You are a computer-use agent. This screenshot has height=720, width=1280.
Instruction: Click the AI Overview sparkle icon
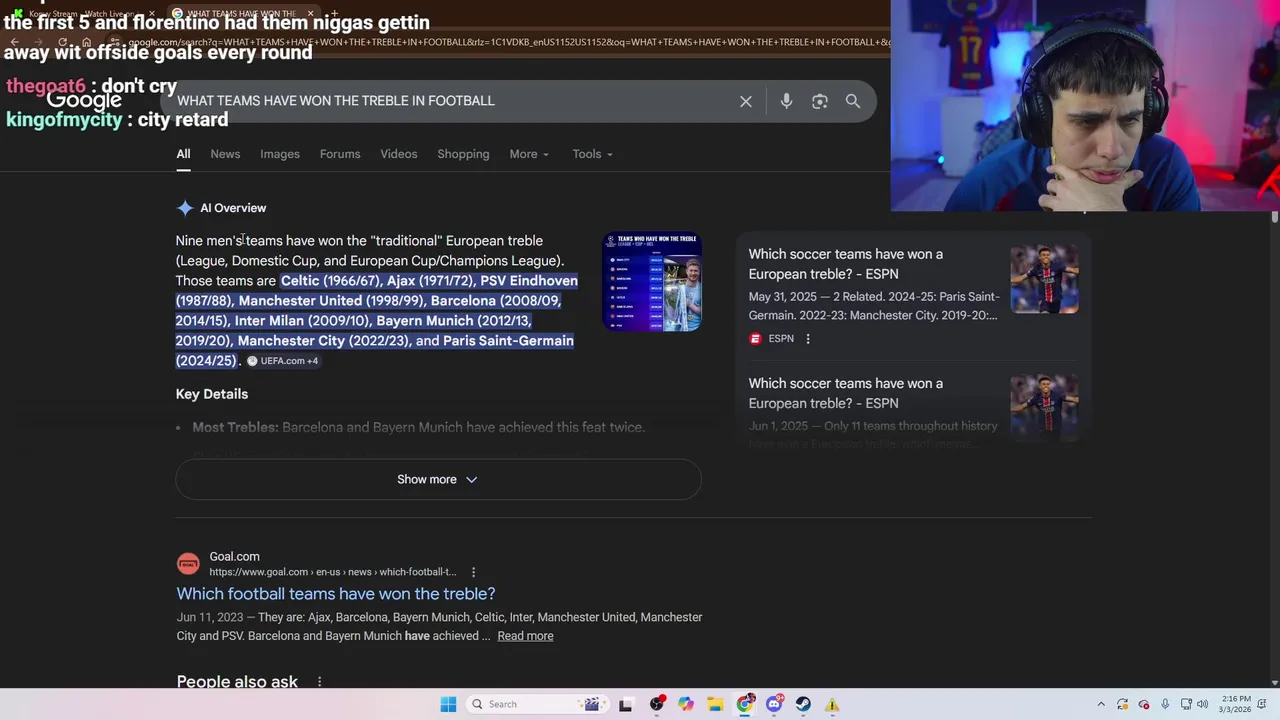coord(185,208)
